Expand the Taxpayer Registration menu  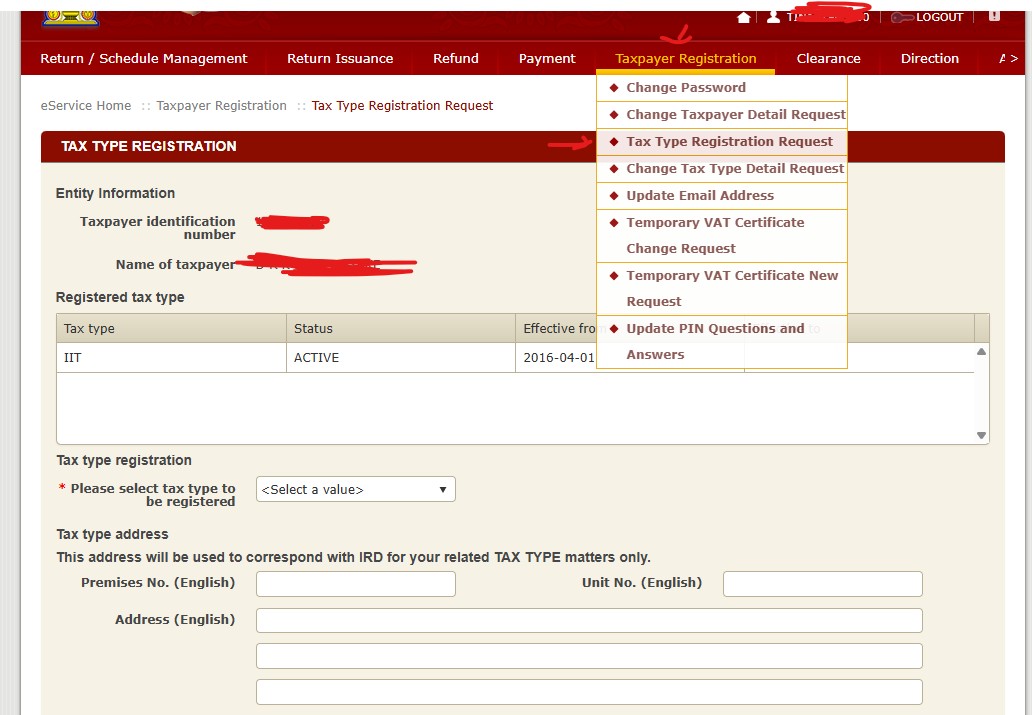click(685, 58)
